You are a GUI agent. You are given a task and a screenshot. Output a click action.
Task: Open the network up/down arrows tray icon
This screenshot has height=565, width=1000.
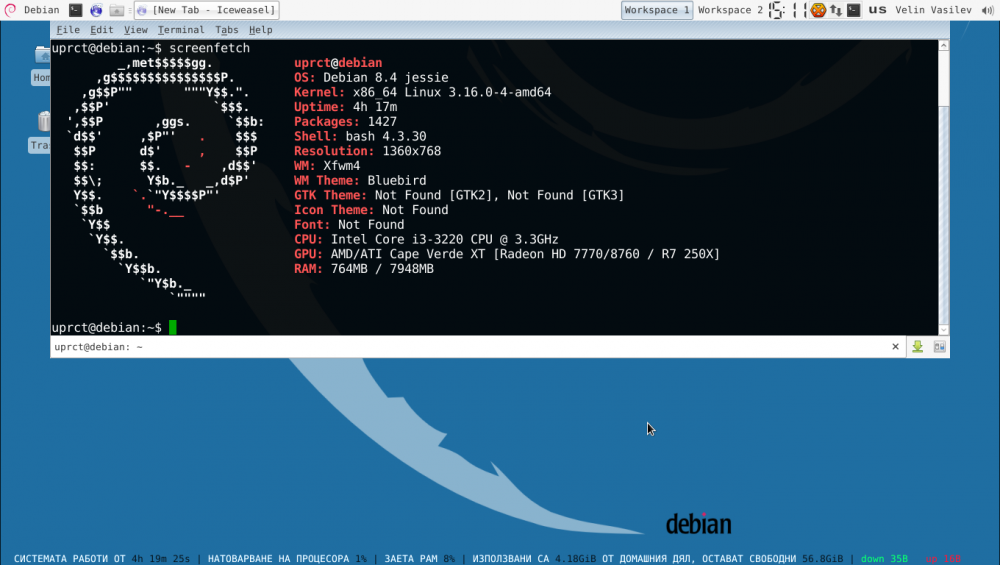835,10
